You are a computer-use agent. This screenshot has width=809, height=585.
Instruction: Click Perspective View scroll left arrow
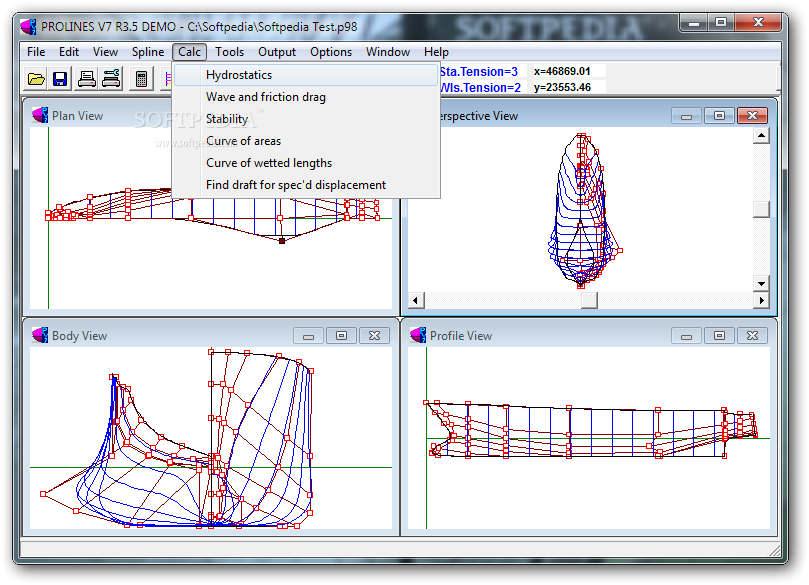pos(416,300)
